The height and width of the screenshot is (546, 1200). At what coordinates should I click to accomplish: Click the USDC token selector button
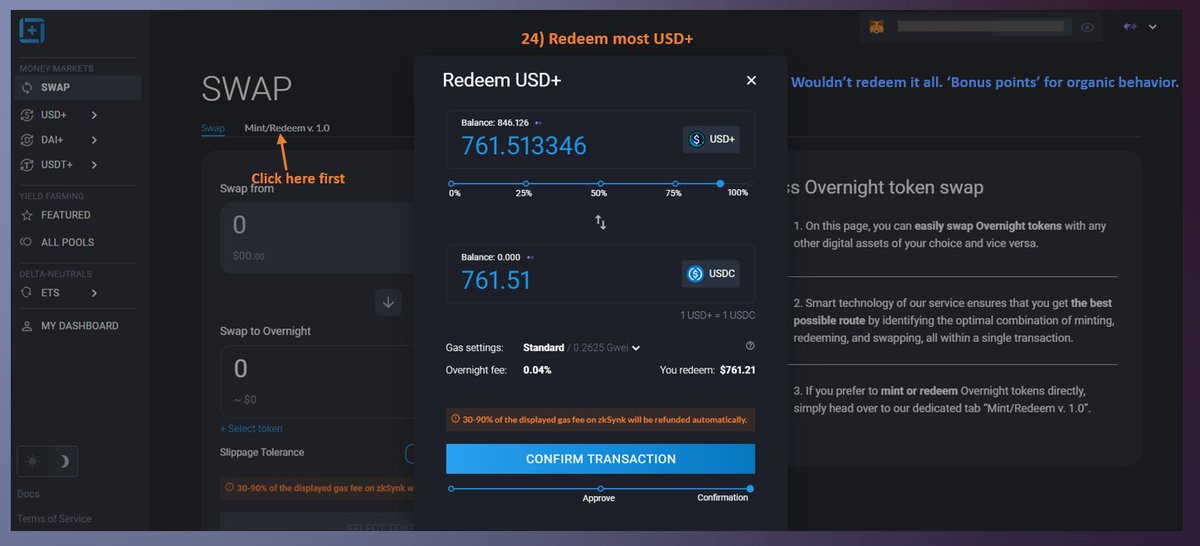711,273
